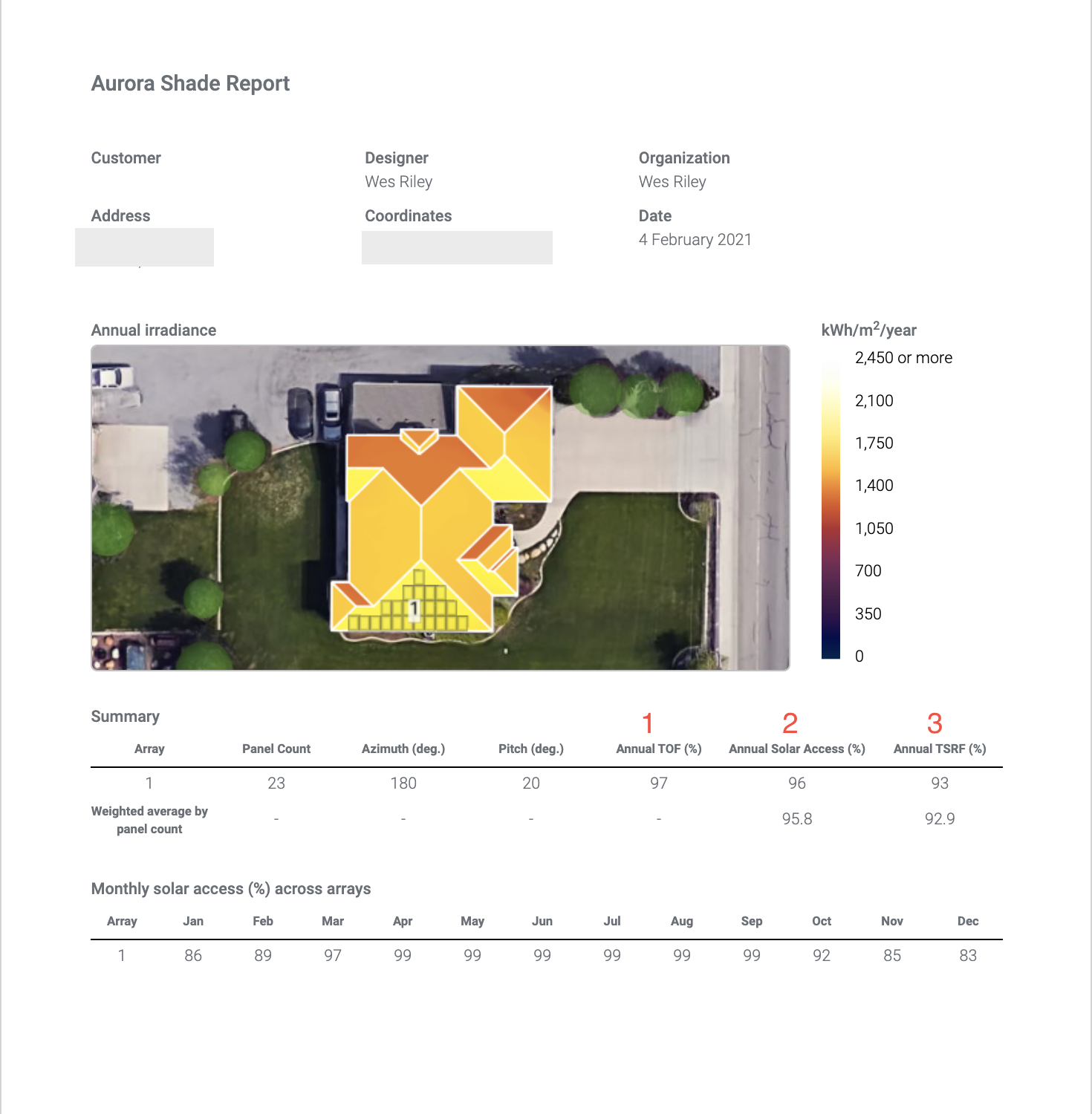Image resolution: width=1092 pixels, height=1114 pixels.
Task: Click the 2,450 or more legend label
Action: 903,358
